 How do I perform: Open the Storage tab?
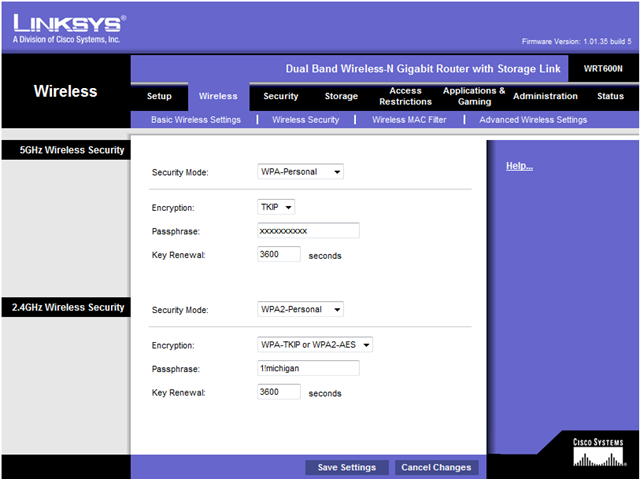(341, 96)
